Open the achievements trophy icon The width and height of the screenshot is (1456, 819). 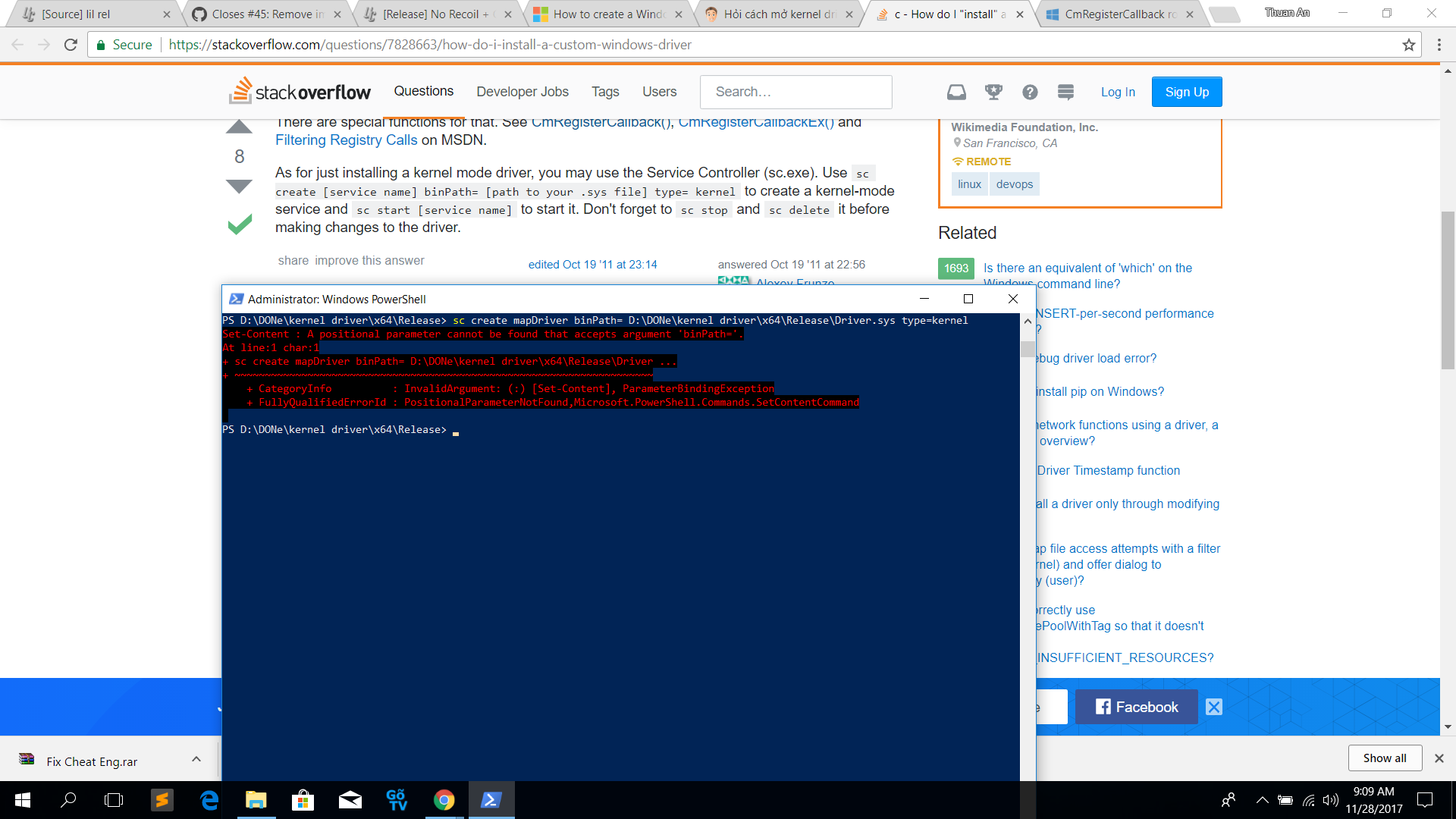[x=993, y=92]
